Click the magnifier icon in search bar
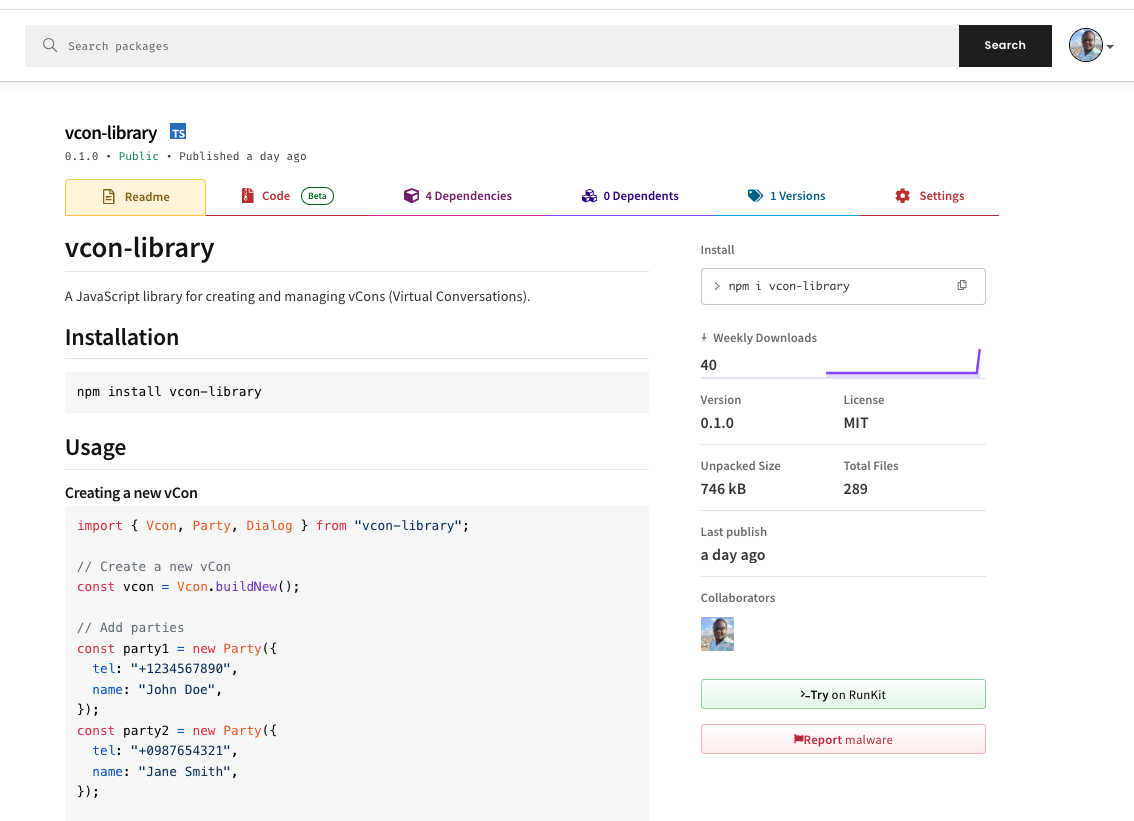 coord(50,46)
